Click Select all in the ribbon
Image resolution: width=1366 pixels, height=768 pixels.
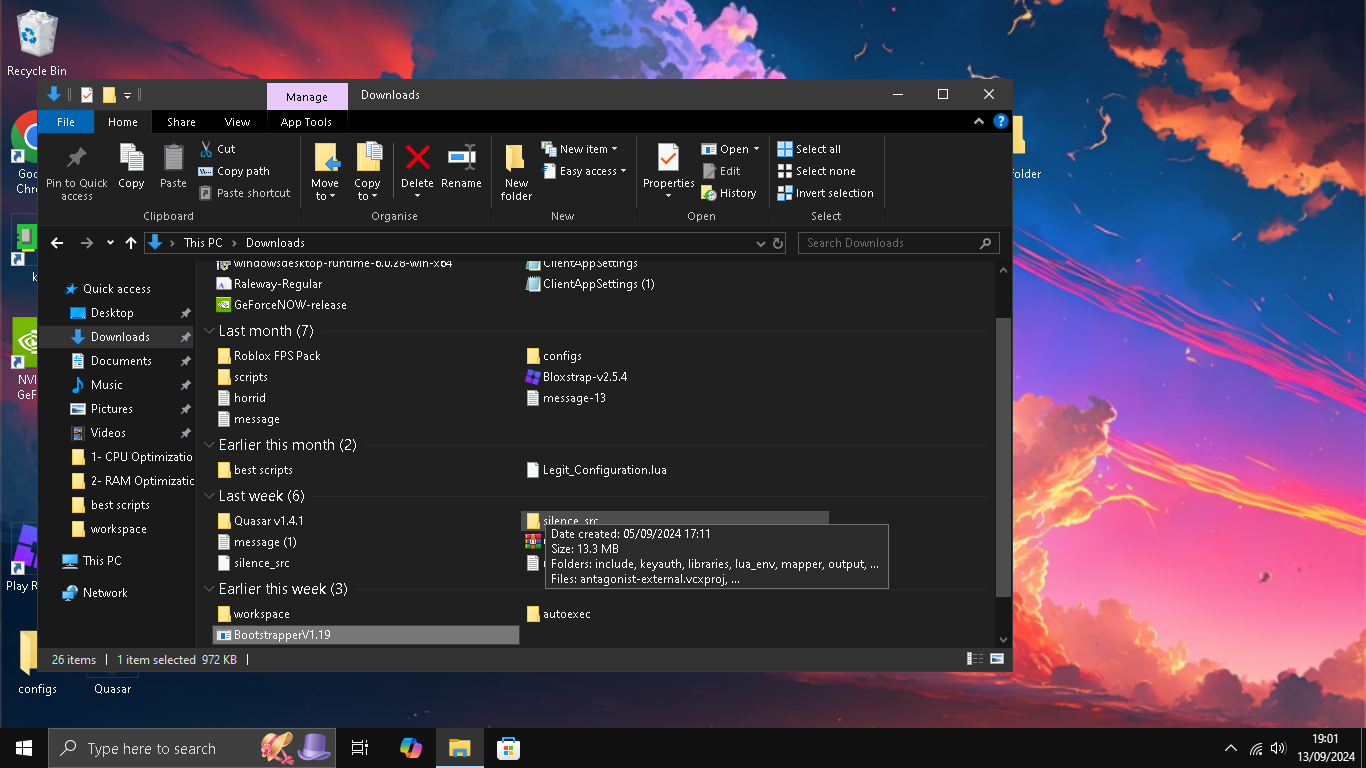click(809, 149)
